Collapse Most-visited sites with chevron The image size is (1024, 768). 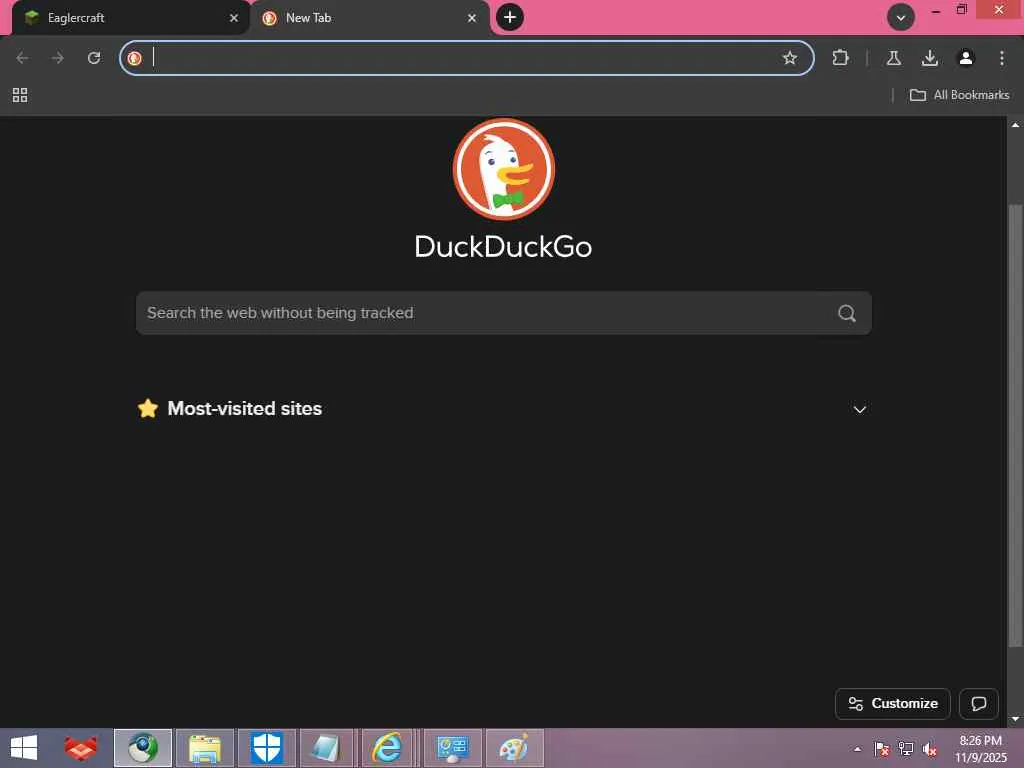coord(859,409)
